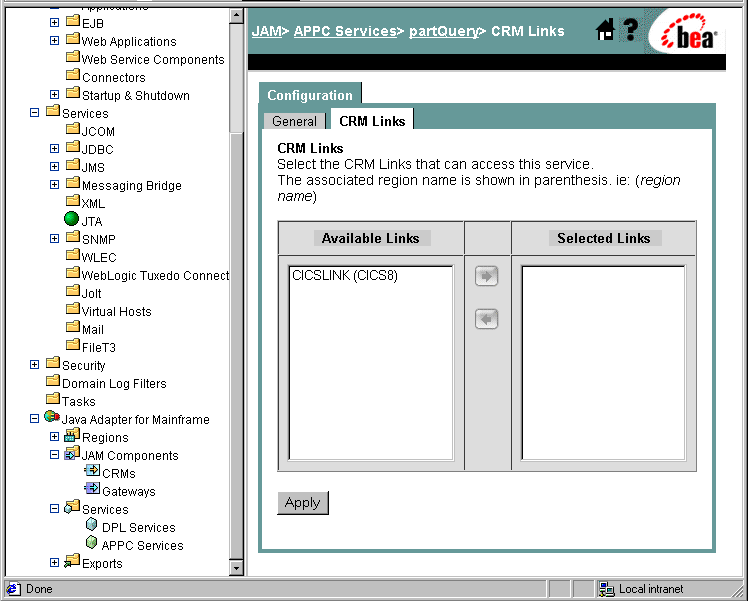Click the Connectors folder icon
This screenshot has width=748, height=601.
point(73,74)
